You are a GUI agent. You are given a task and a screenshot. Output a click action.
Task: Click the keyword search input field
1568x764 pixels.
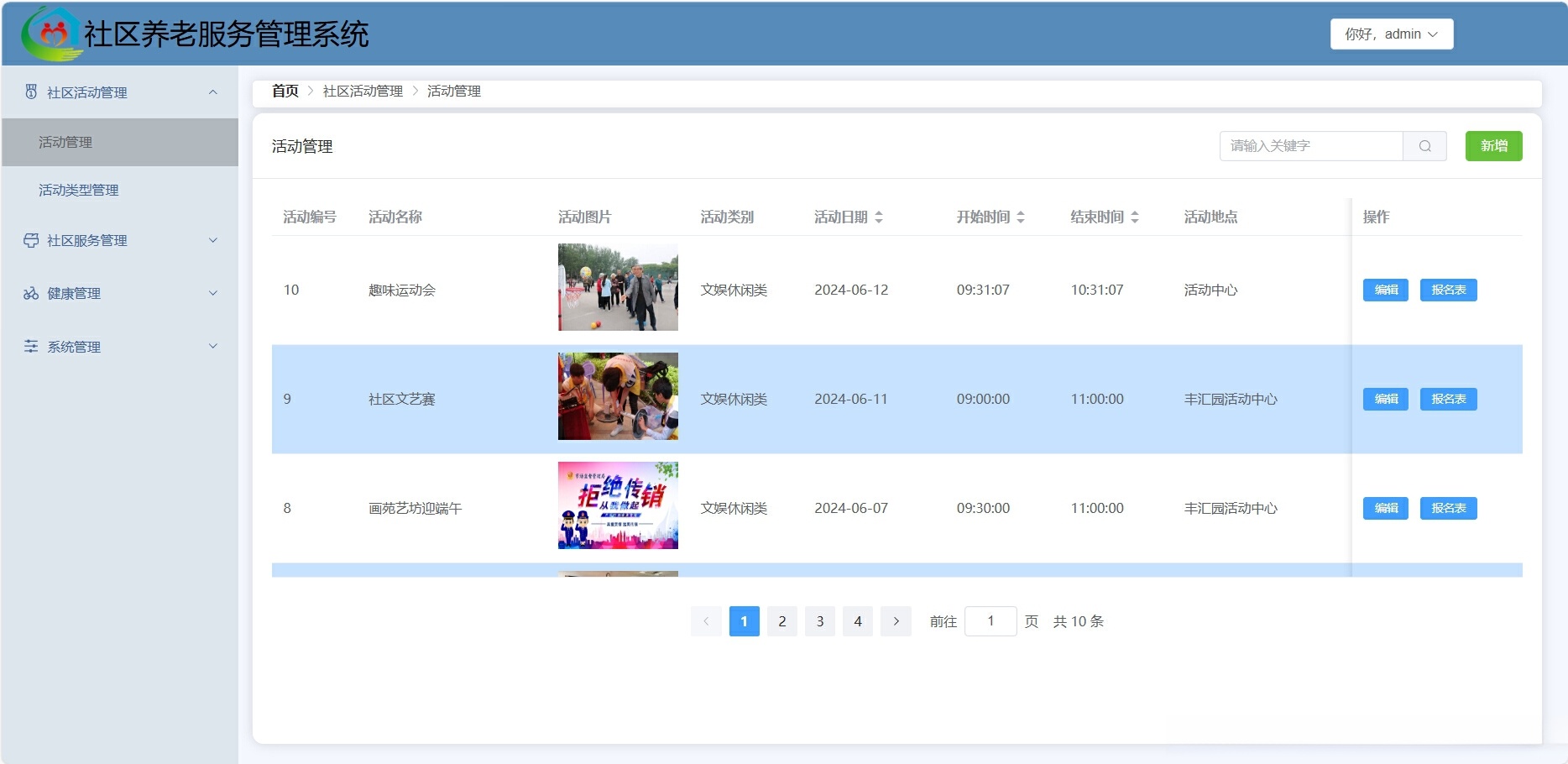point(1310,146)
